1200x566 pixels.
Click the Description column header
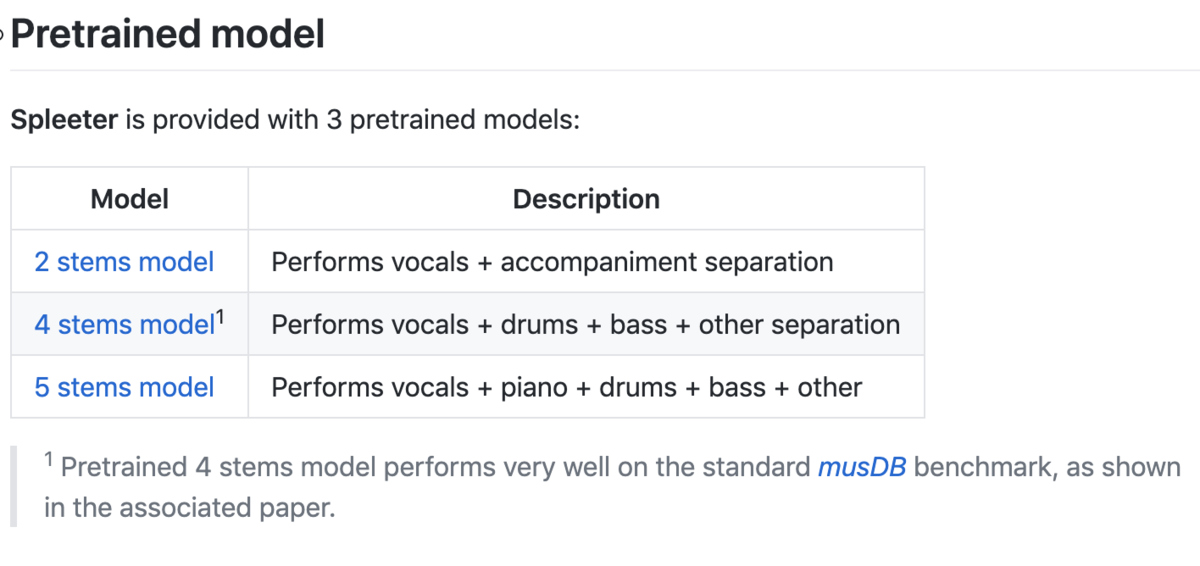(586, 199)
